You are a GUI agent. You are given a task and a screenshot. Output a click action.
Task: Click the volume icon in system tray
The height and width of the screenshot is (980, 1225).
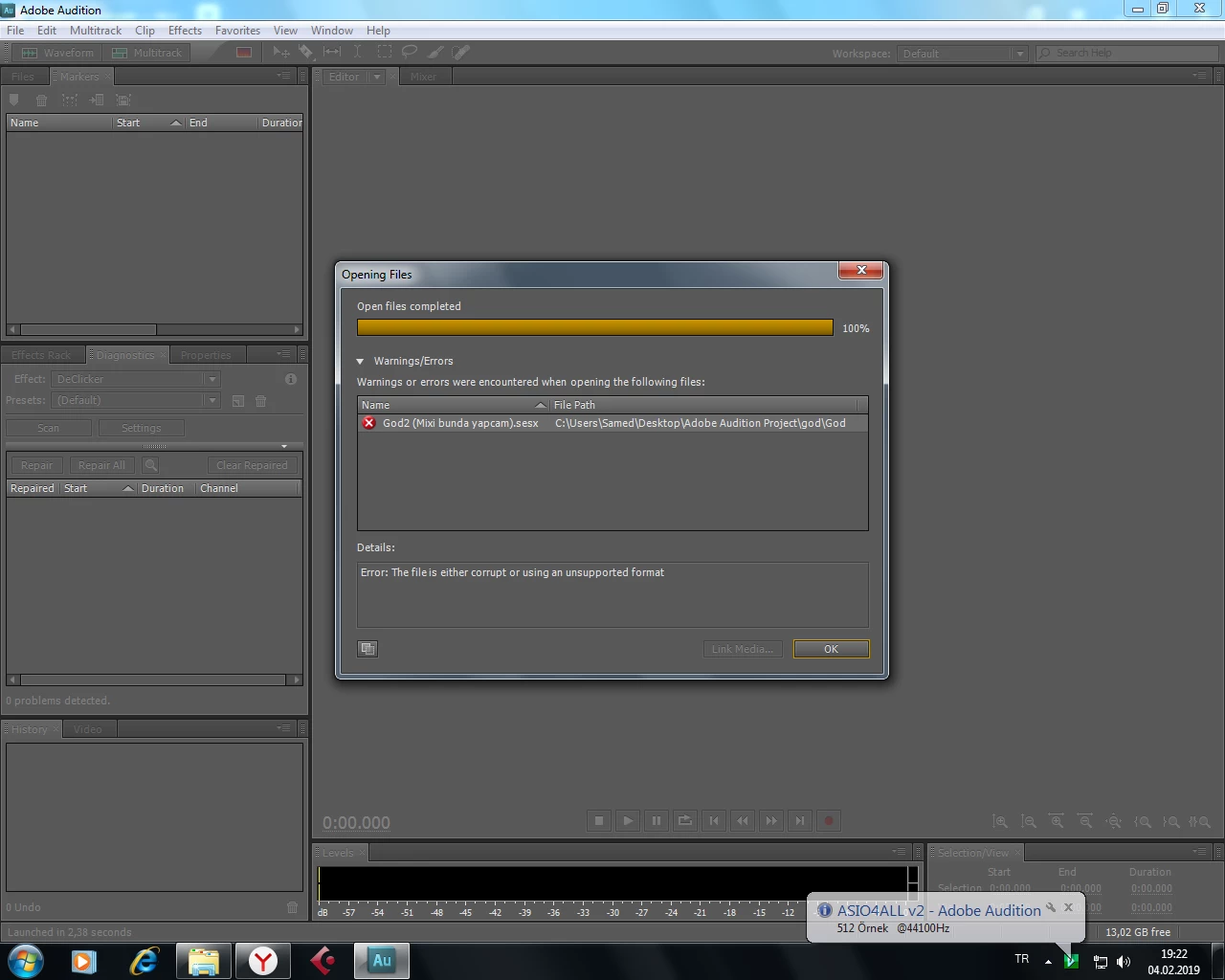pyautogui.click(x=1124, y=961)
